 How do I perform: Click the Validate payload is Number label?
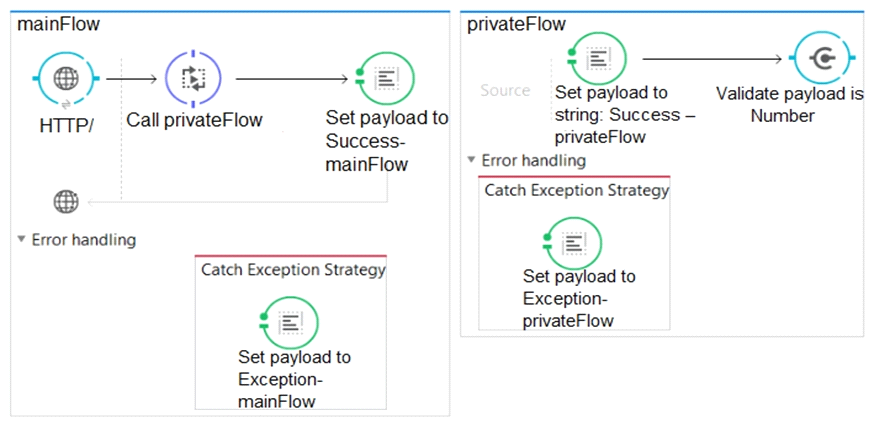[x=790, y=105]
